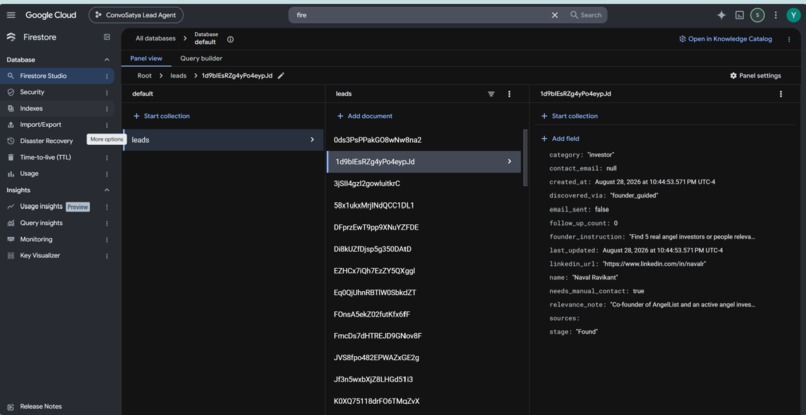Select document DFprzEwT9pp9XNuYZFDE
This screenshot has width=806, height=415.
click(x=376, y=227)
